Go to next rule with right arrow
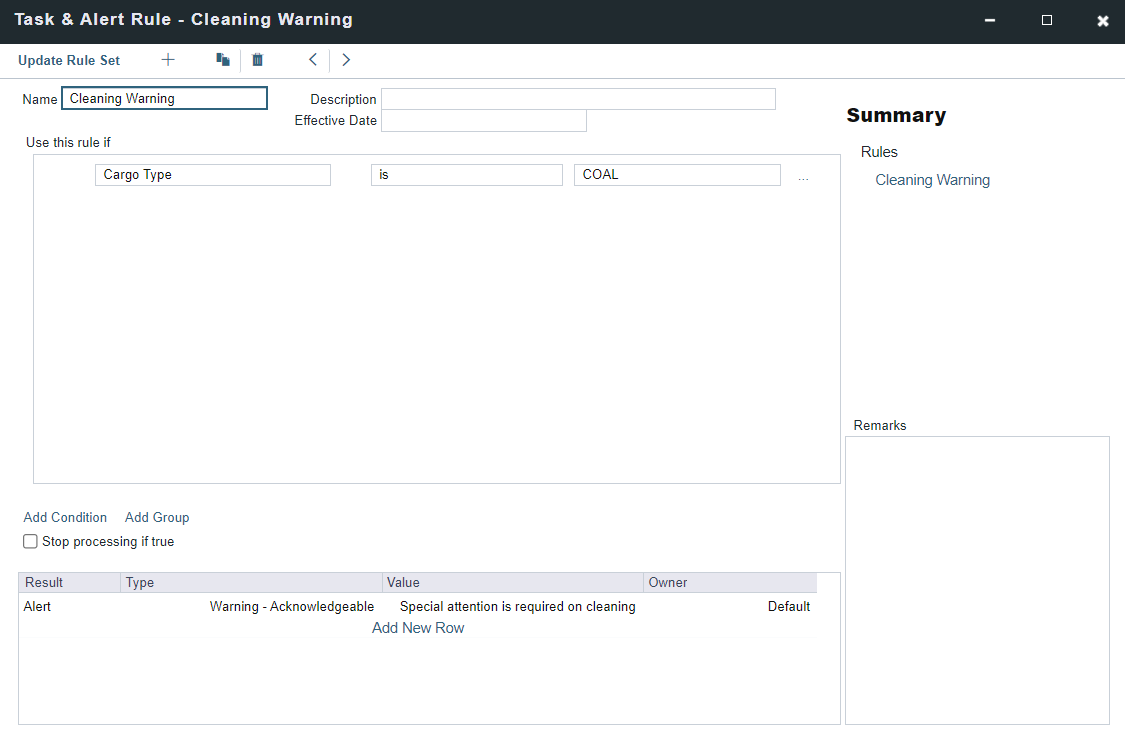Image resolution: width=1125 pixels, height=731 pixels. coord(346,60)
